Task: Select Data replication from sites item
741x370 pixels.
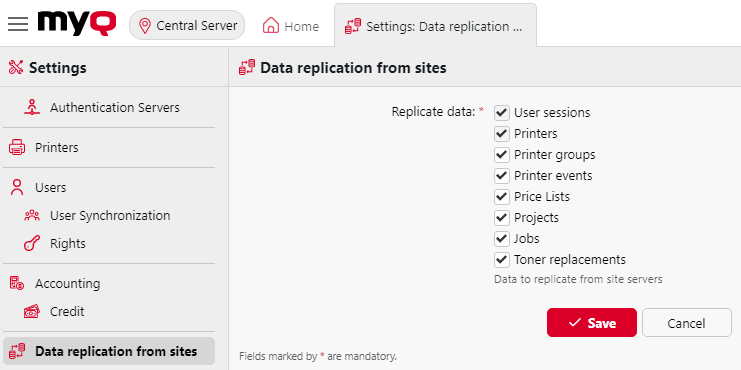Action: (x=109, y=352)
